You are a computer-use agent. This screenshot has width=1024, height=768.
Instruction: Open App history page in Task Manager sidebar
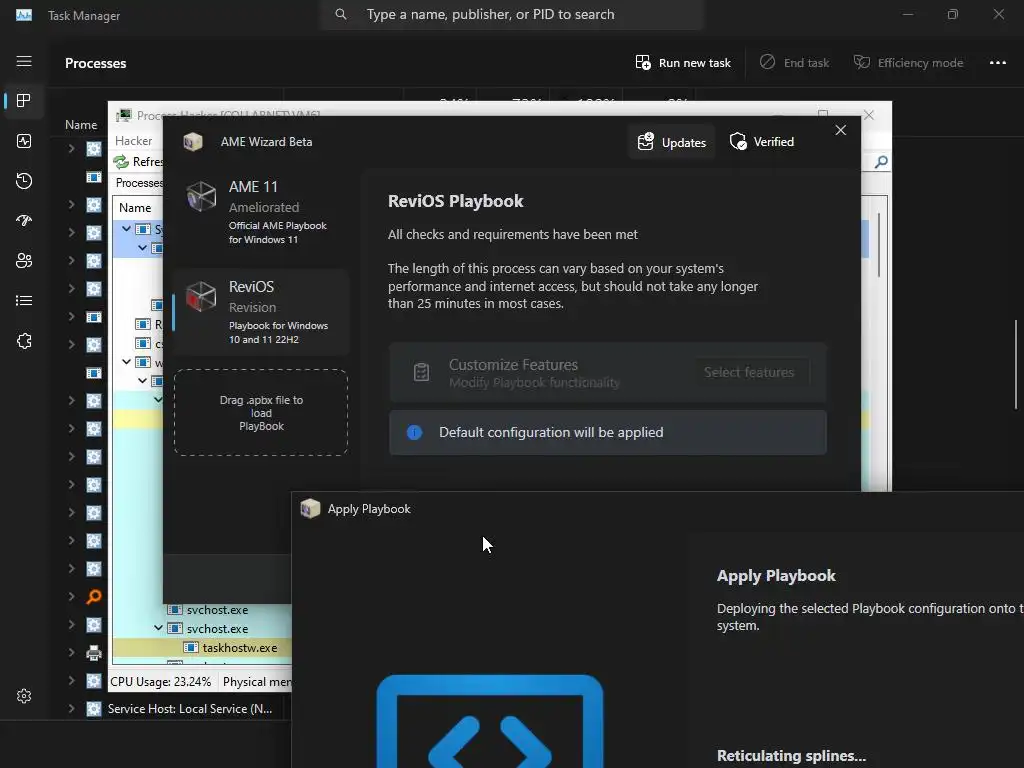24,181
